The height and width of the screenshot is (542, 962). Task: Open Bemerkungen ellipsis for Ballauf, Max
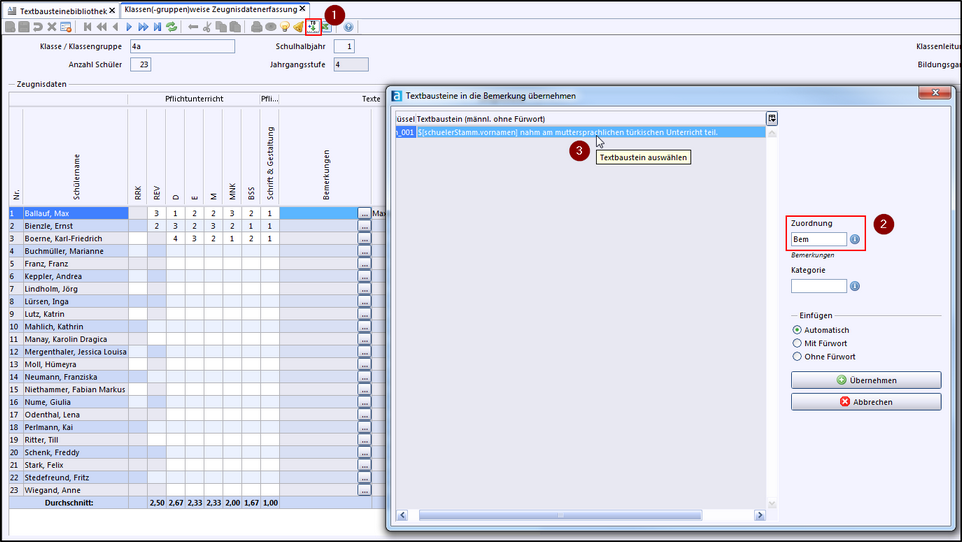[x=364, y=214]
